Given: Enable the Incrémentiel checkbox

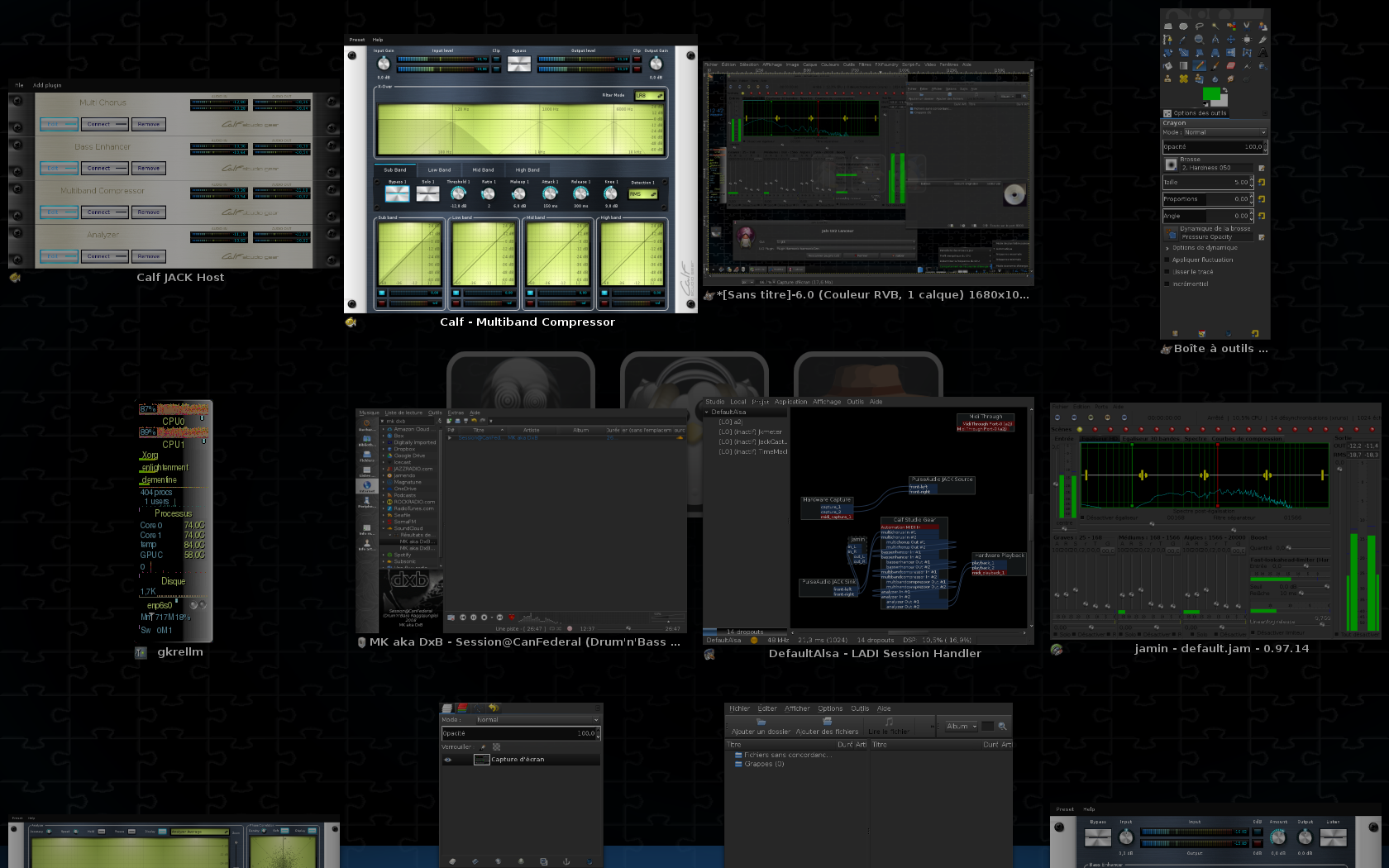Looking at the screenshot, I should 1167,284.
